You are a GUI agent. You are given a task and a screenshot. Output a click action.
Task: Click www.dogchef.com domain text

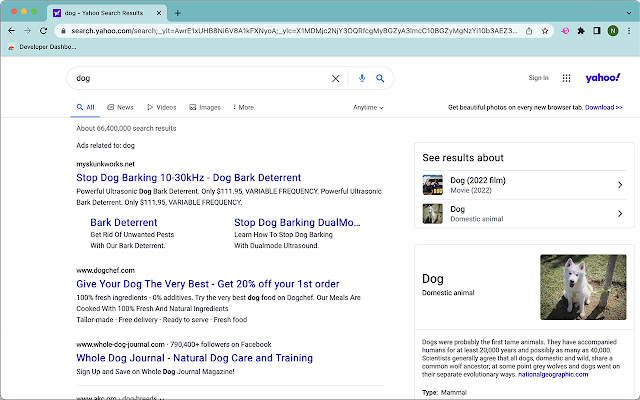[x=105, y=271]
